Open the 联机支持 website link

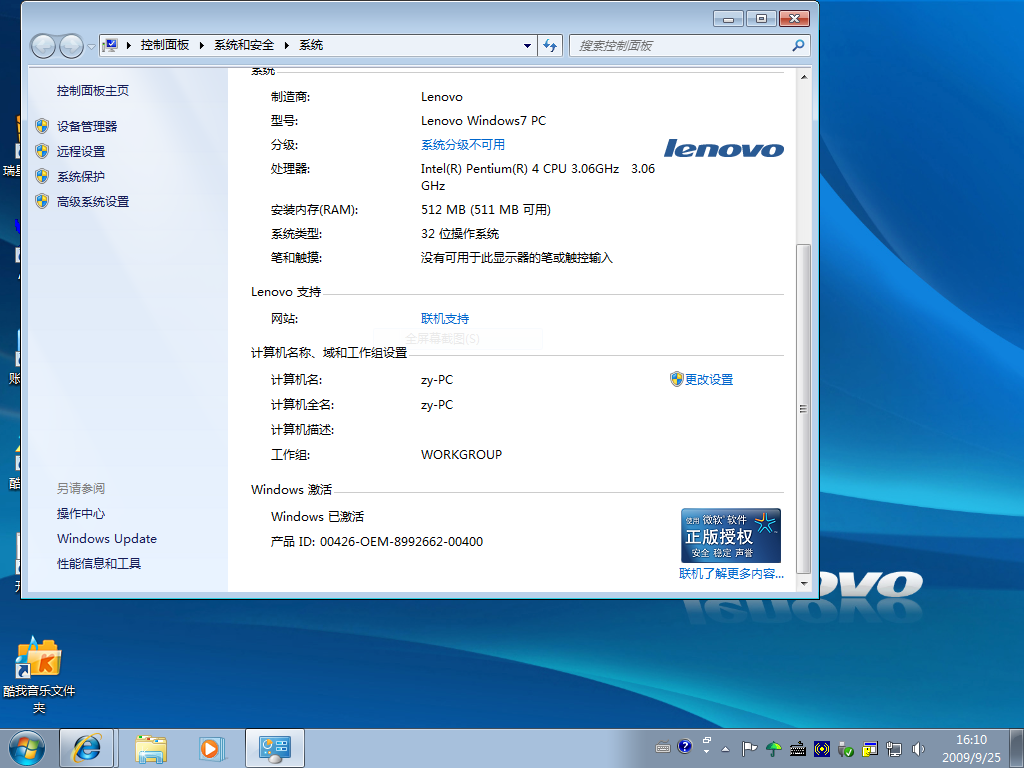[x=445, y=319]
